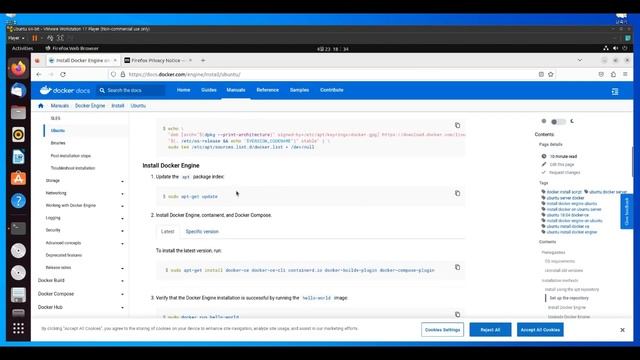Launch Thunderbird mail from the dock
The height and width of the screenshot is (360, 640).
pyautogui.click(x=18, y=90)
